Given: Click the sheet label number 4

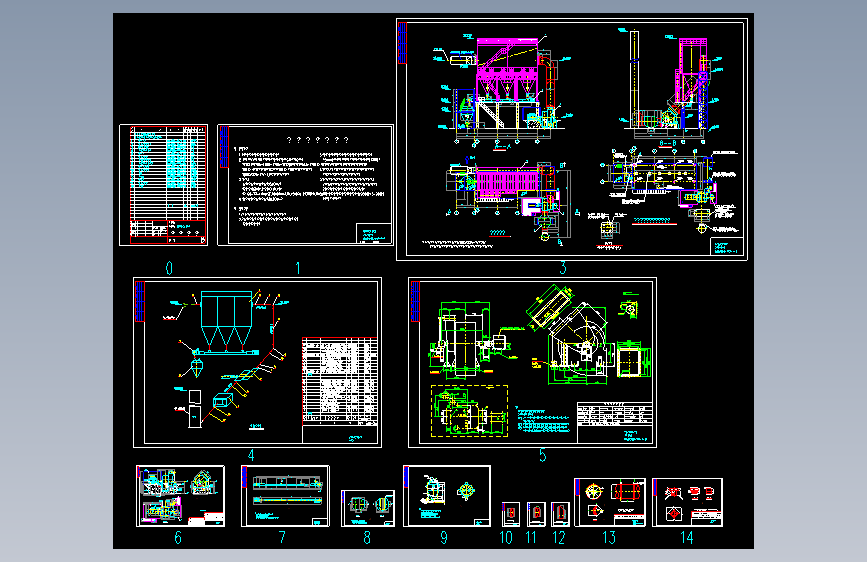Looking at the screenshot, I should tap(251, 455).
